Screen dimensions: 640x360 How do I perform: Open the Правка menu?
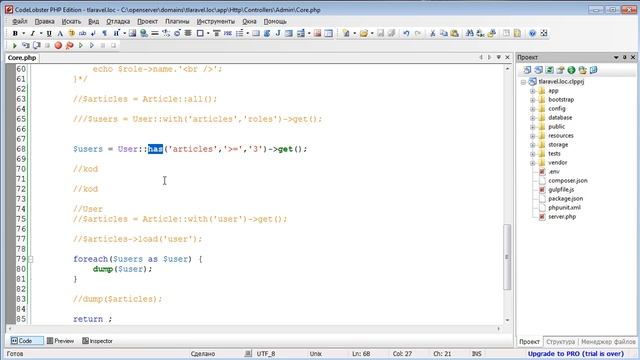click(44, 21)
